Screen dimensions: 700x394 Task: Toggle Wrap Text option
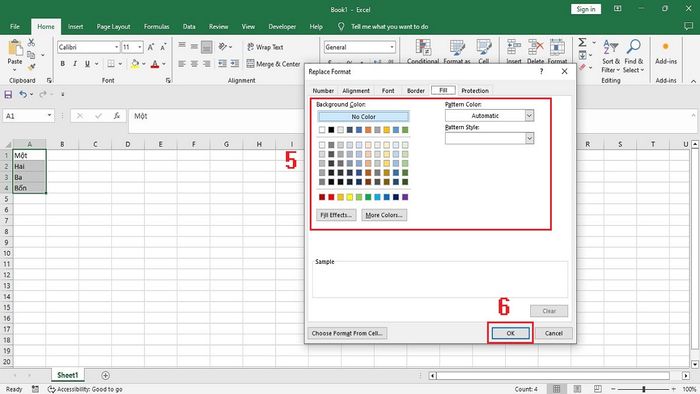[265, 47]
